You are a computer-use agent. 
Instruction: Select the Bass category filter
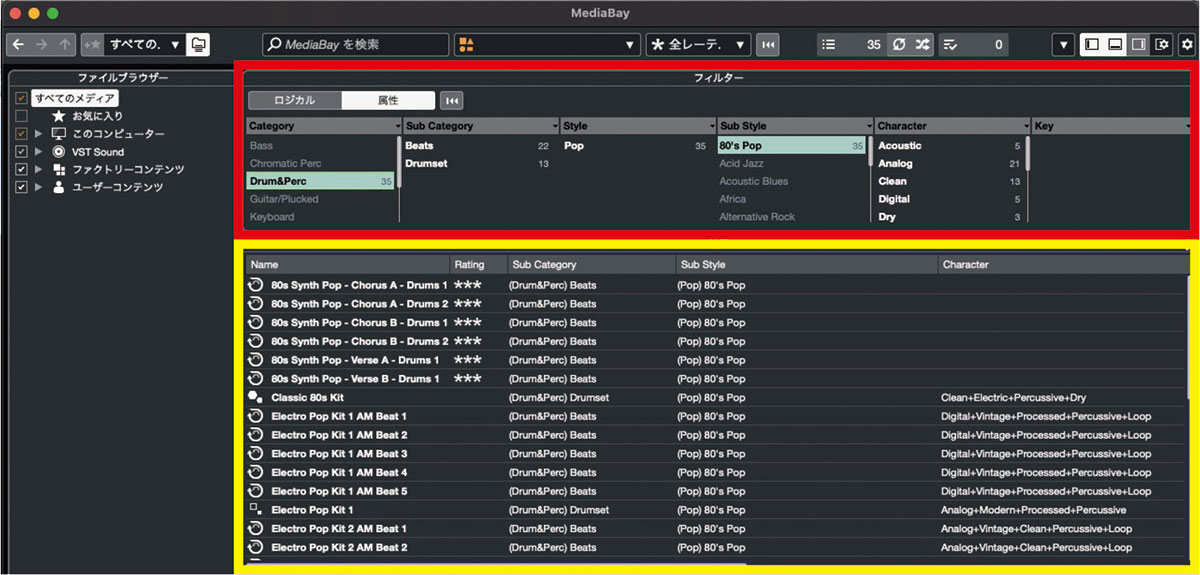(321, 146)
